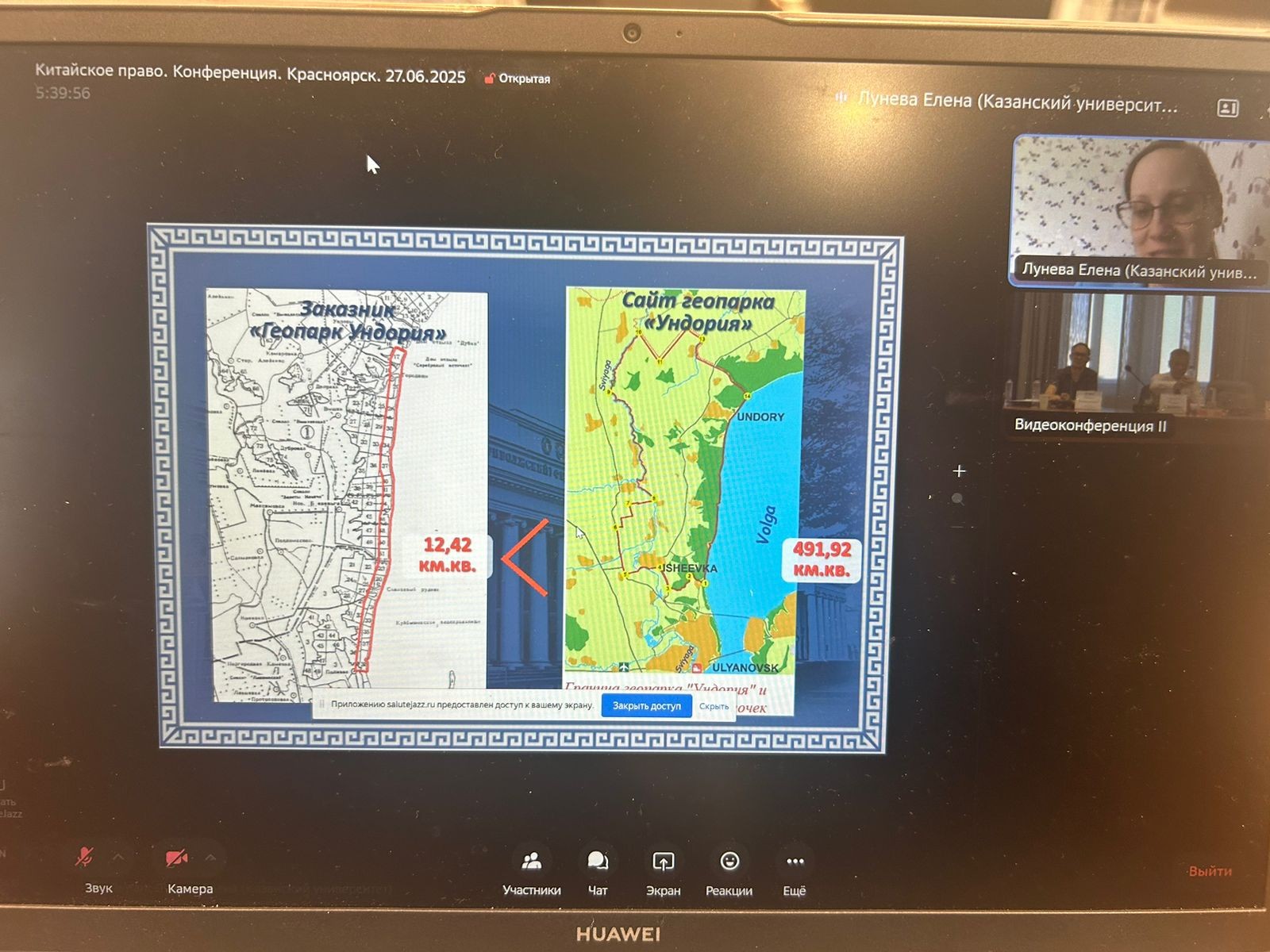1270x952 pixels.
Task: Open the Участники participants panel
Action: 532,862
